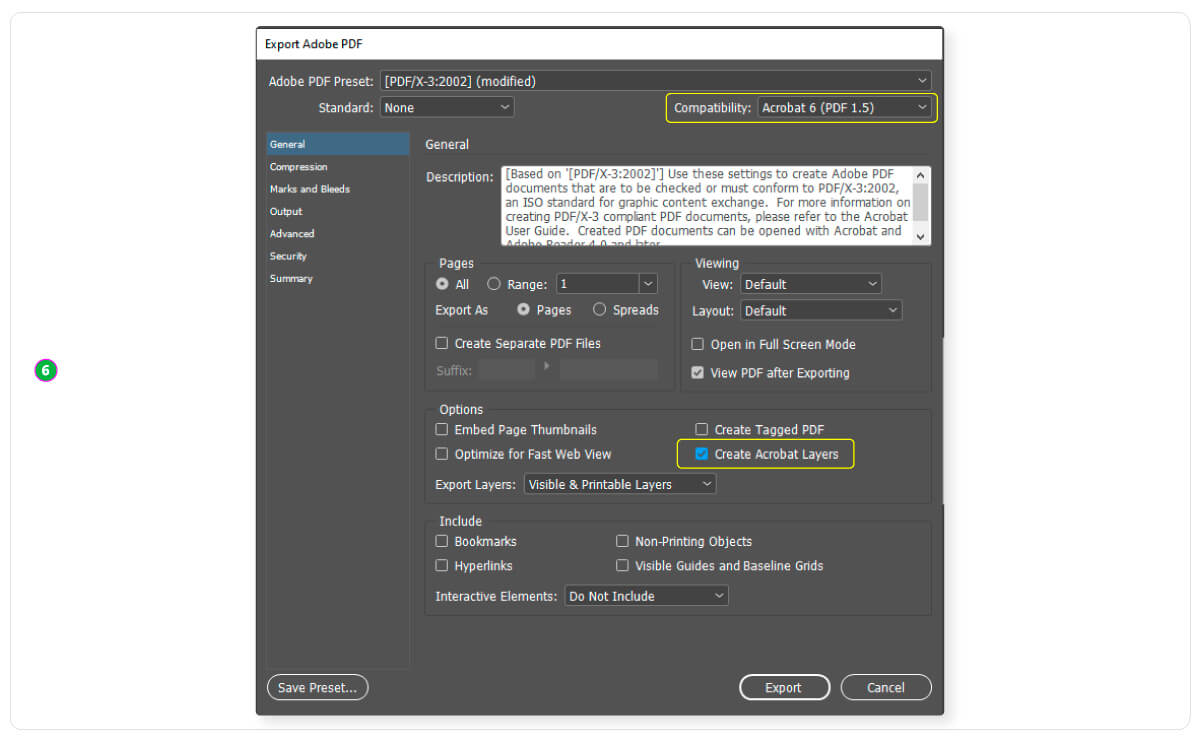Check the Hyperlinks option
This screenshot has width=1200, height=740.
pyautogui.click(x=442, y=566)
